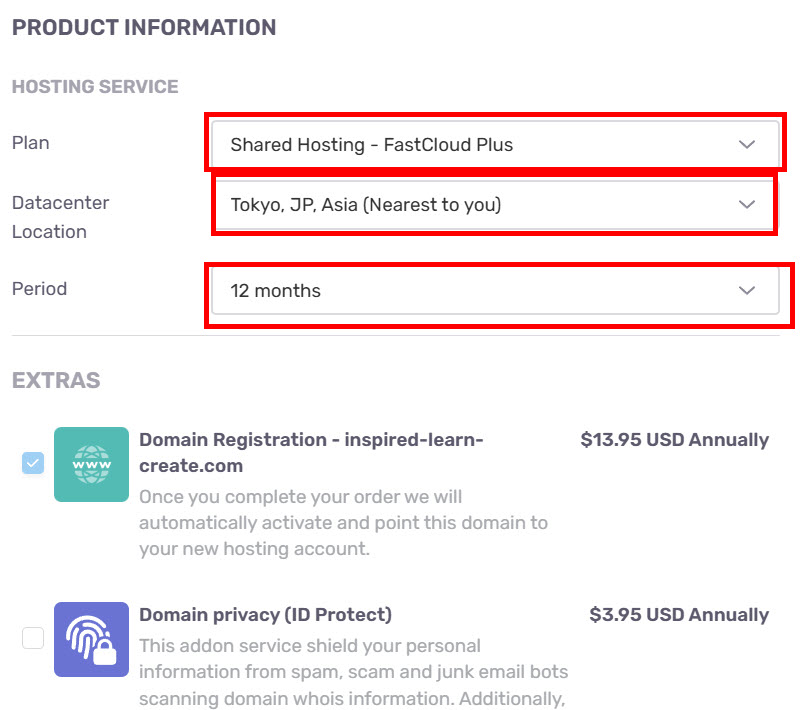This screenshot has height=710, width=806.
Task: Click the Plan field label
Action: tap(31, 143)
